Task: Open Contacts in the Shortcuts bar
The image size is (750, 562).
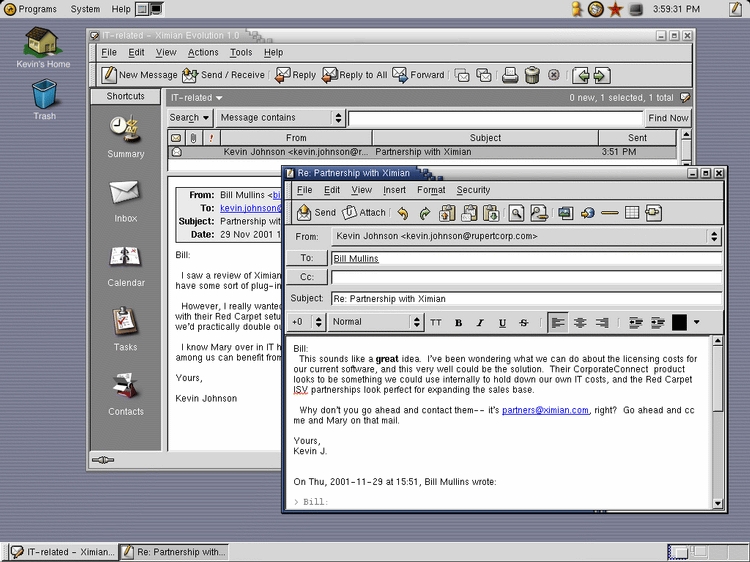Action: (x=125, y=392)
